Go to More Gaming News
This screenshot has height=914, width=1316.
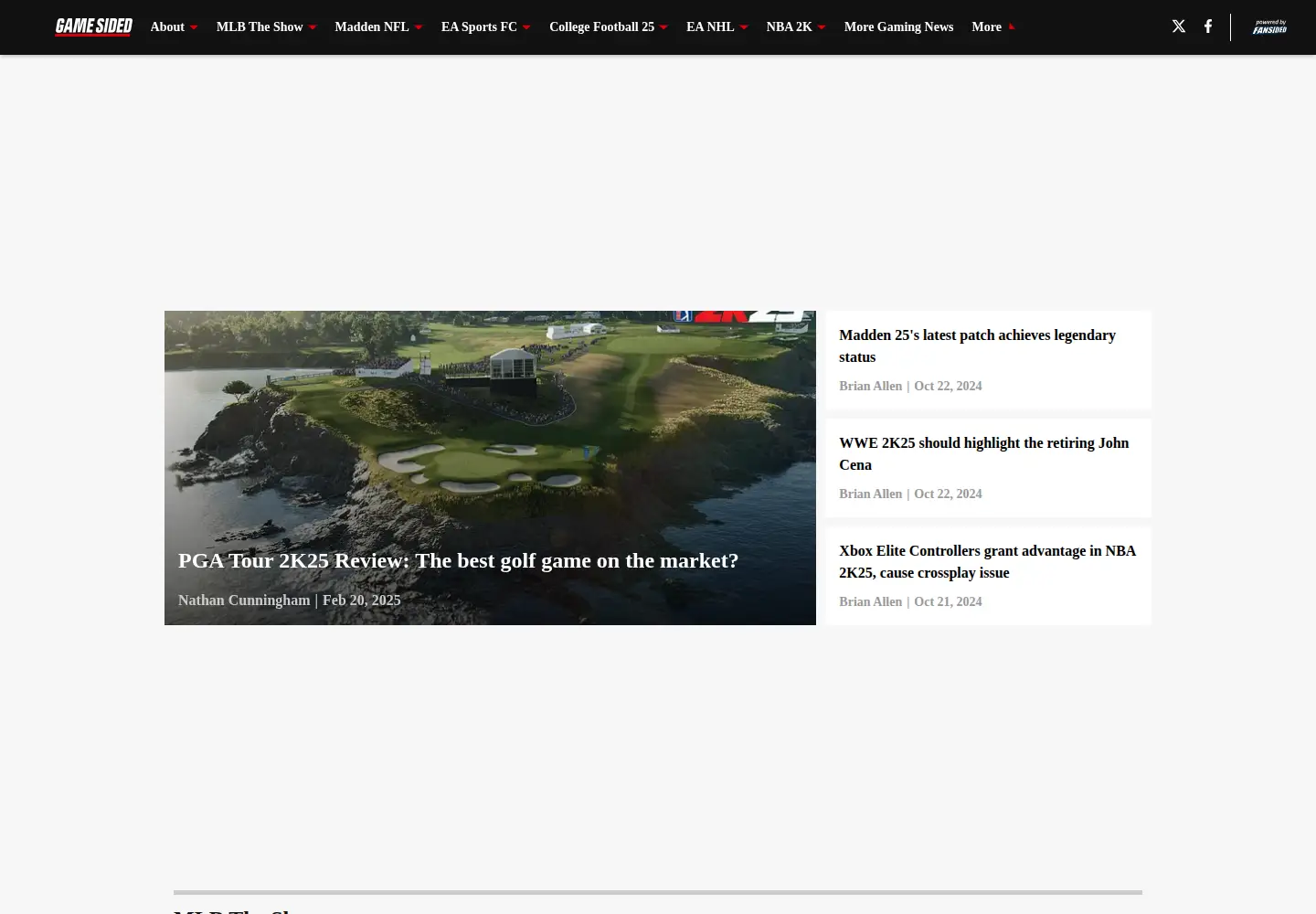tap(898, 27)
